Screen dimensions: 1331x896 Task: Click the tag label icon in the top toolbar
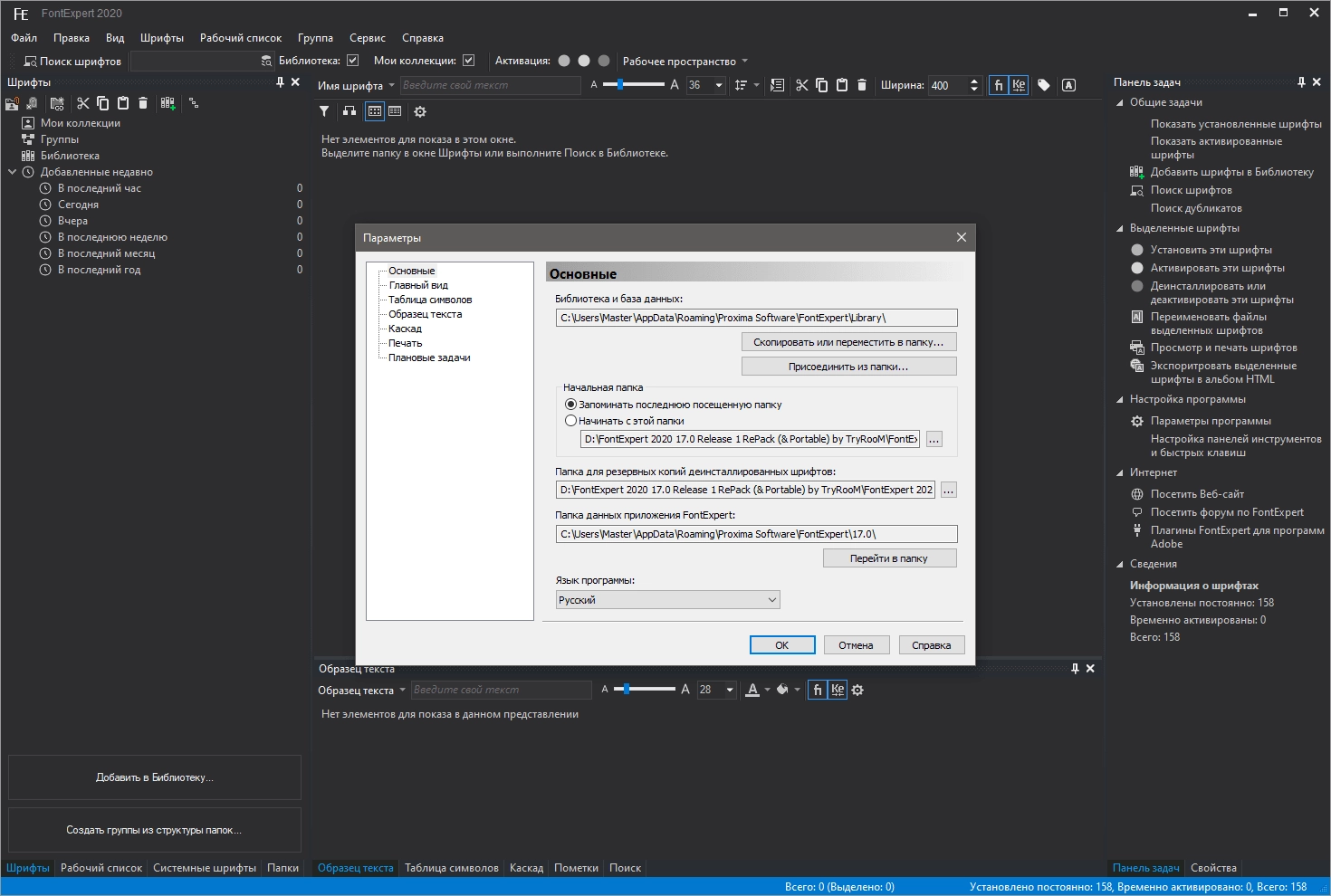coord(1044,85)
